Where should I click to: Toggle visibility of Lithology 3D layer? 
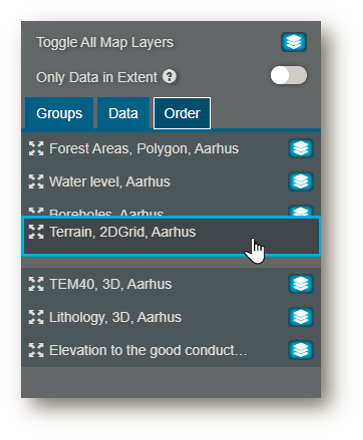[x=301, y=317]
